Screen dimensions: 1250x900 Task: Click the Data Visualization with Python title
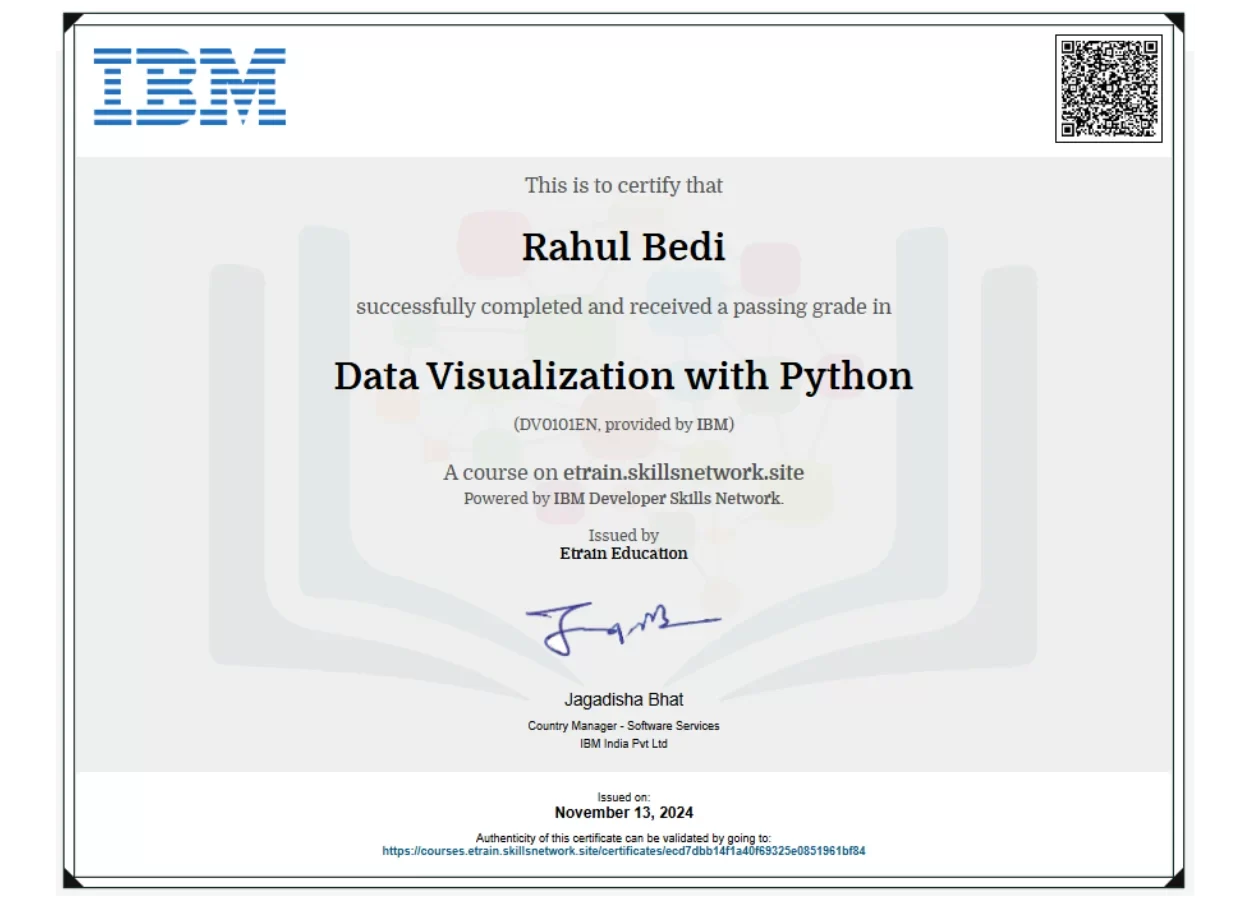coord(624,377)
